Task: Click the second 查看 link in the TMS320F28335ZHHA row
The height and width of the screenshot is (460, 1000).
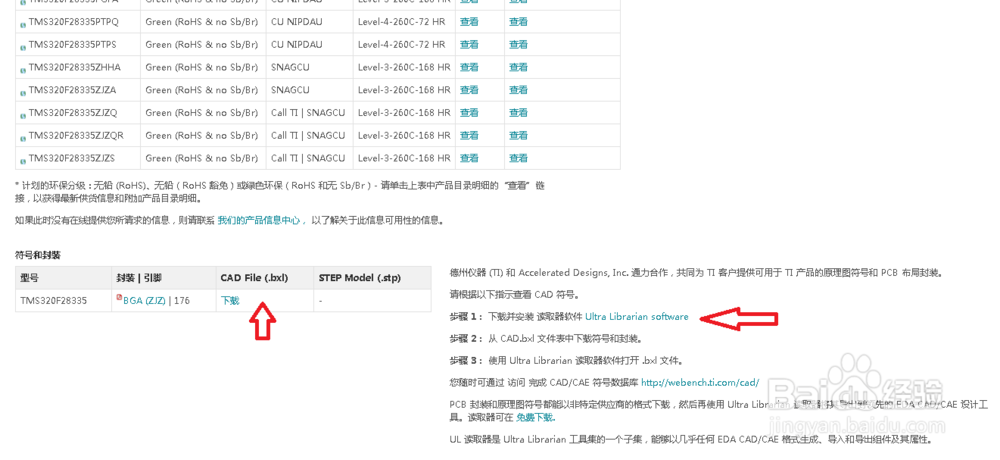Action: click(x=518, y=67)
